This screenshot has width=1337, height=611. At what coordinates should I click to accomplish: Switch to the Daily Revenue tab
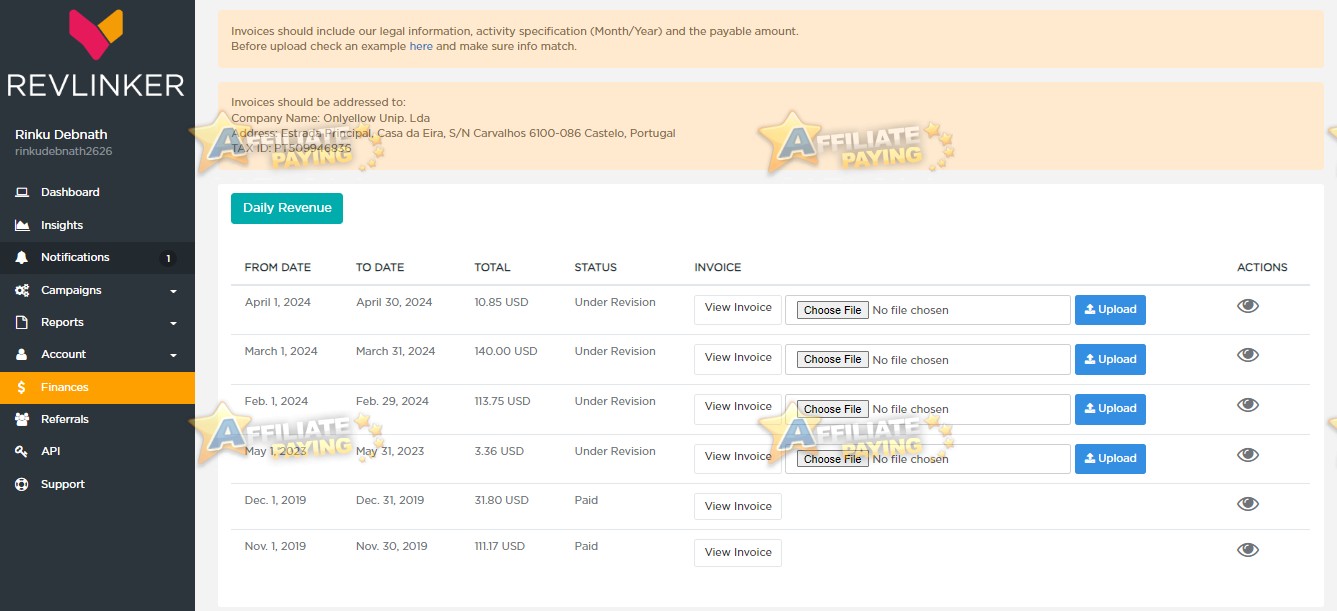pos(287,208)
